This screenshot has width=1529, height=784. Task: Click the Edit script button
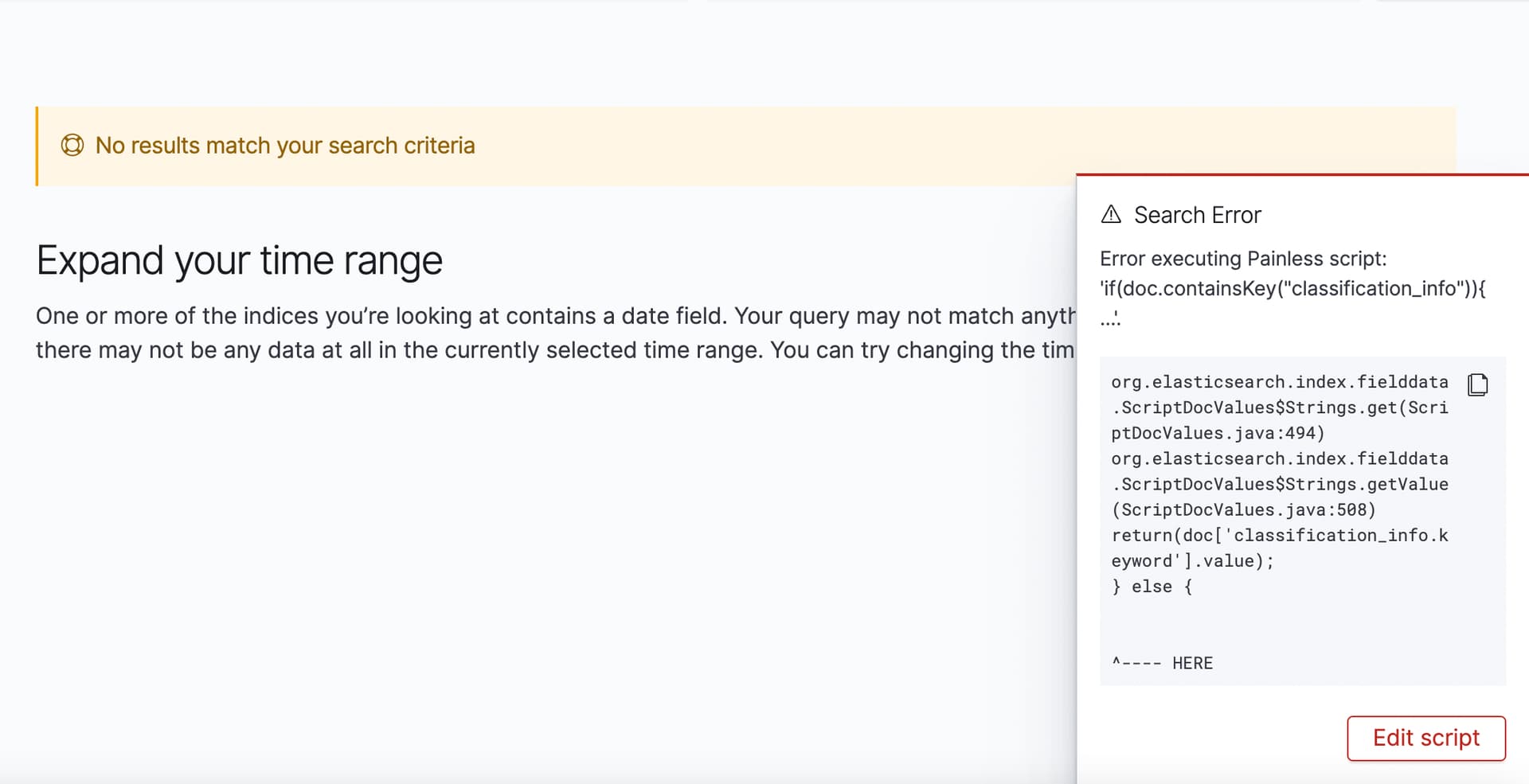click(x=1425, y=738)
